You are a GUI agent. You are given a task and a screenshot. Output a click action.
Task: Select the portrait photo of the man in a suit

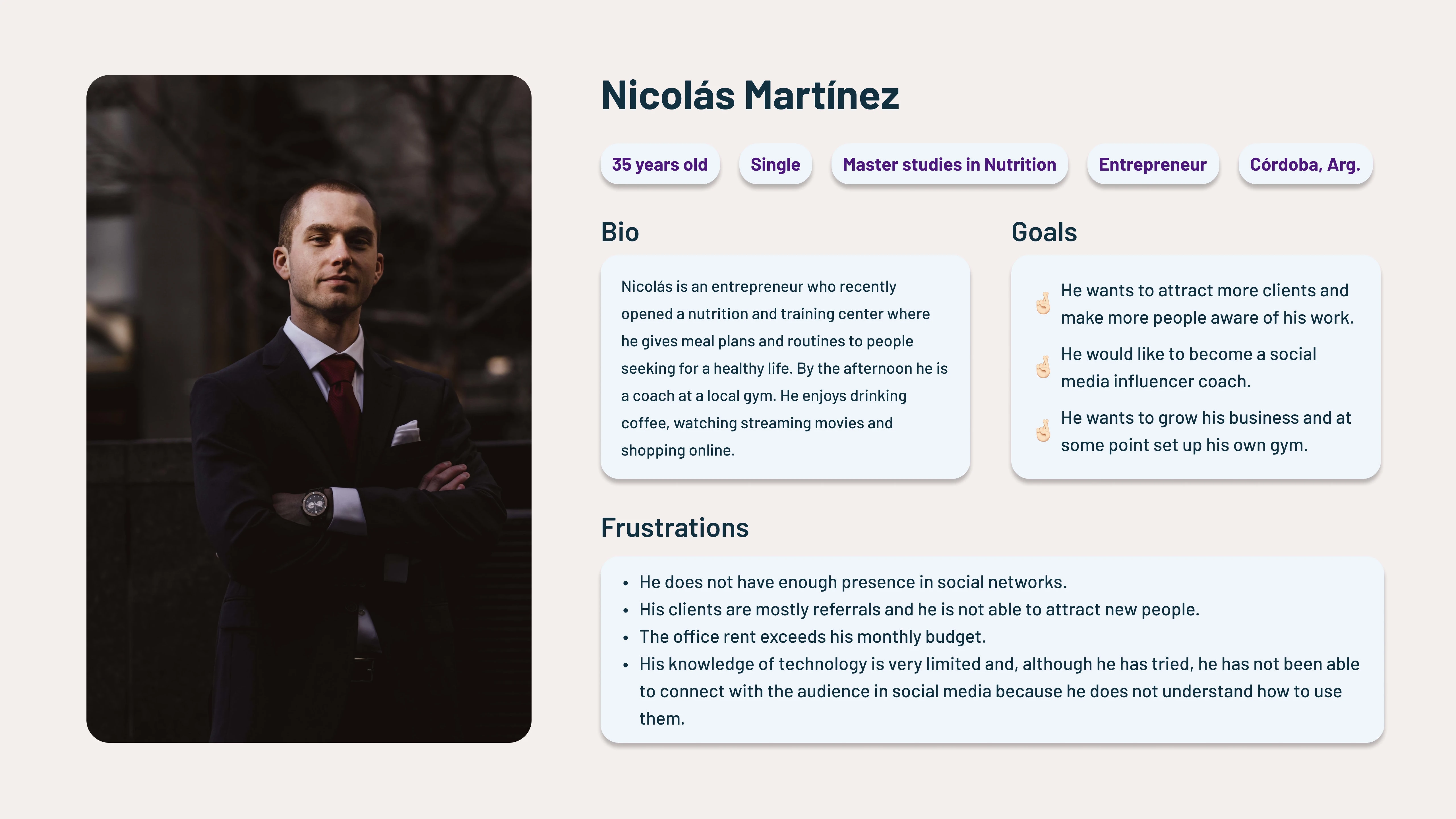(x=309, y=409)
